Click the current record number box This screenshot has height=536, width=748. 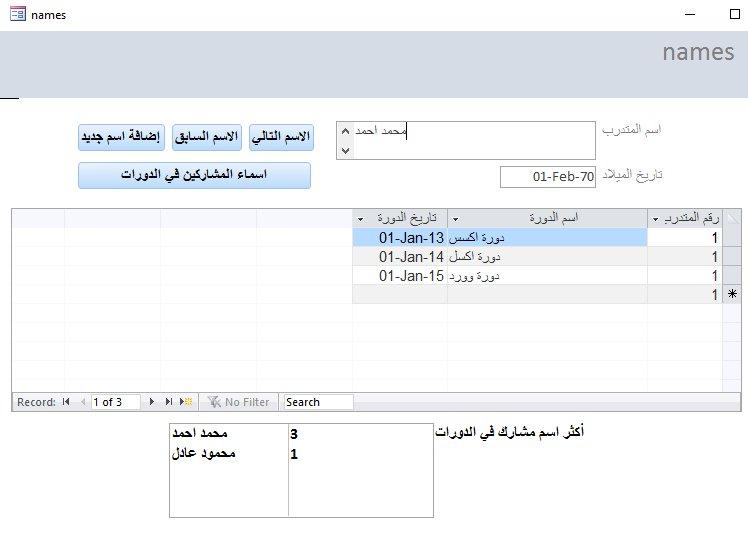(115, 402)
